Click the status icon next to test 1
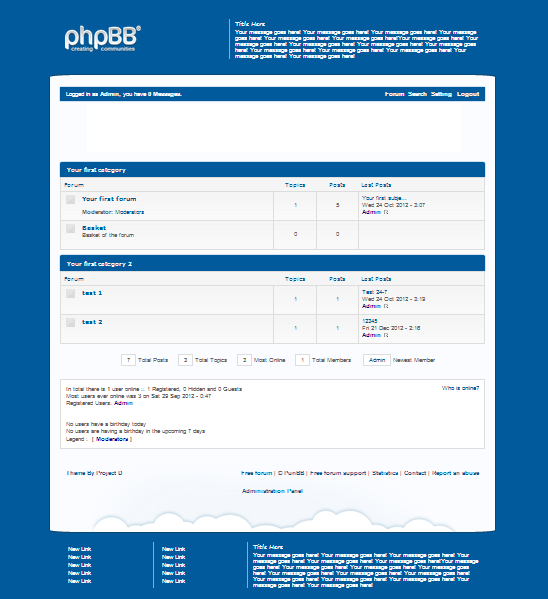The width and height of the screenshot is (548, 599). click(x=70, y=293)
